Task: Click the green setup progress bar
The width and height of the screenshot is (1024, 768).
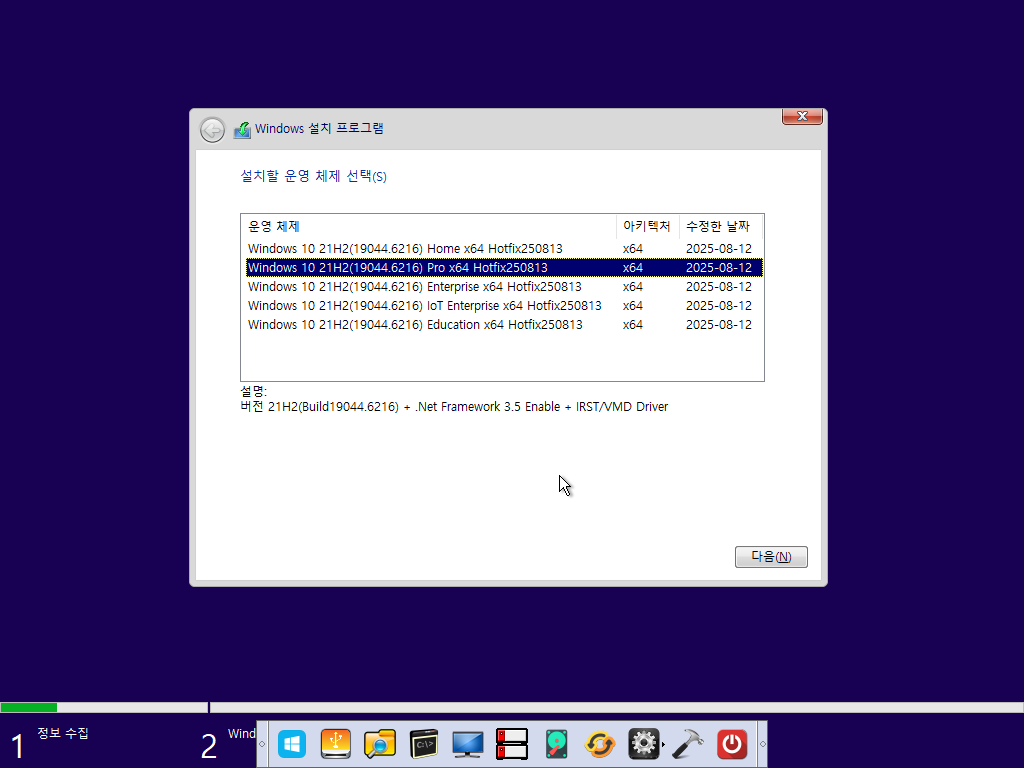Action: click(x=29, y=707)
